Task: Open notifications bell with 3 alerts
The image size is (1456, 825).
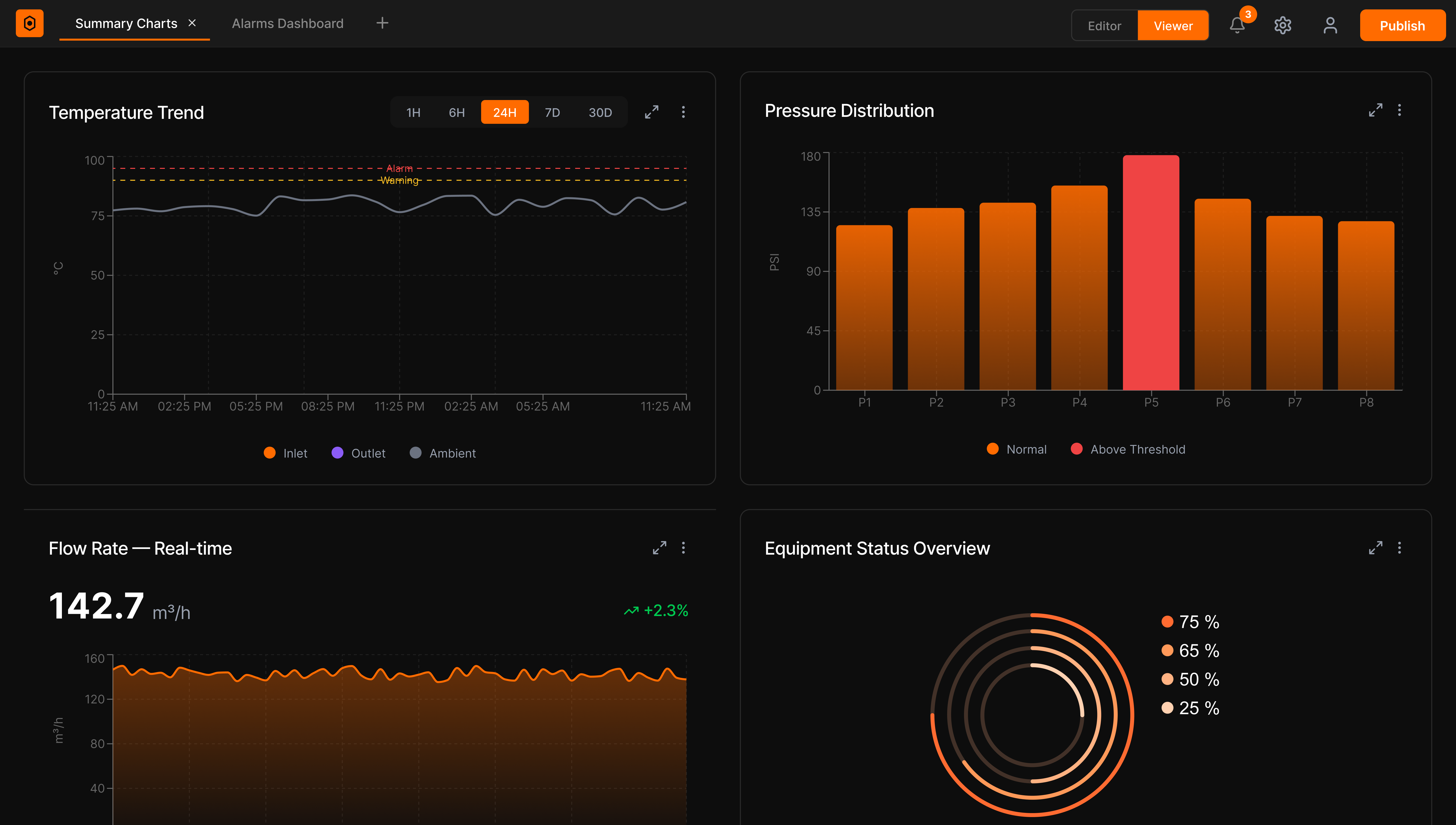Action: click(1237, 26)
